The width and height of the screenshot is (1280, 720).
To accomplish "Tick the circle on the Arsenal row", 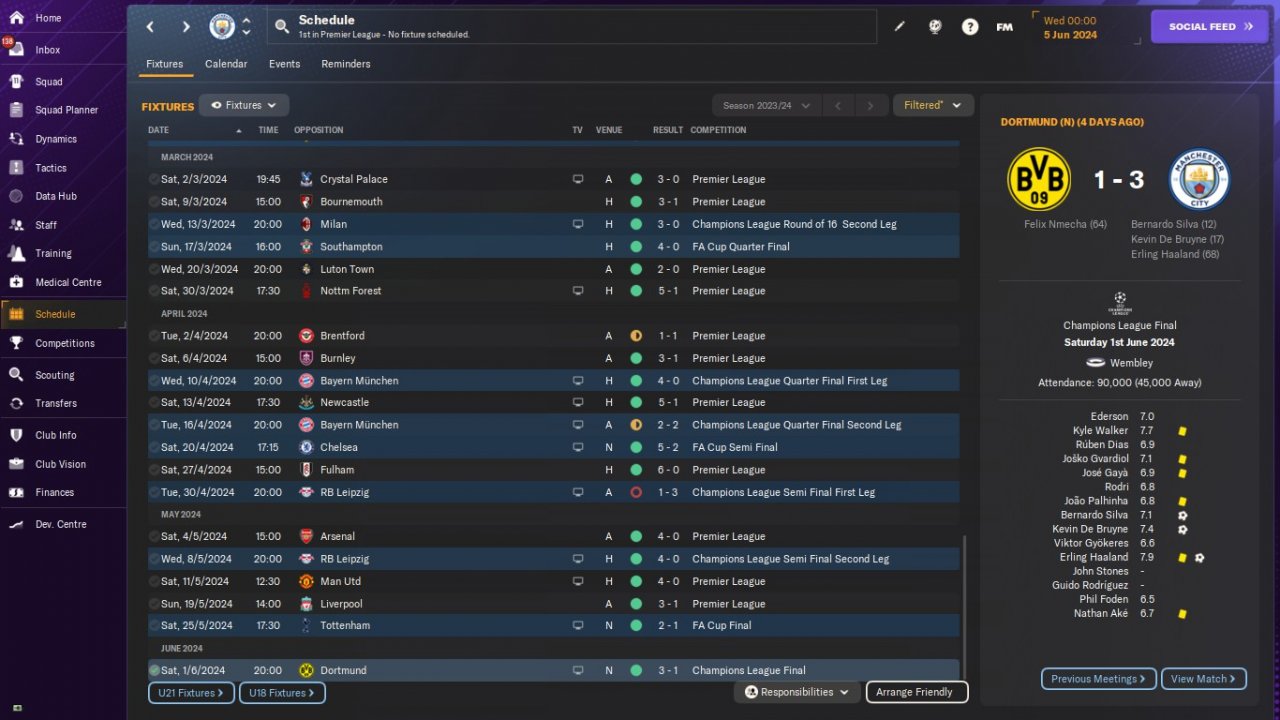I will (x=154, y=537).
